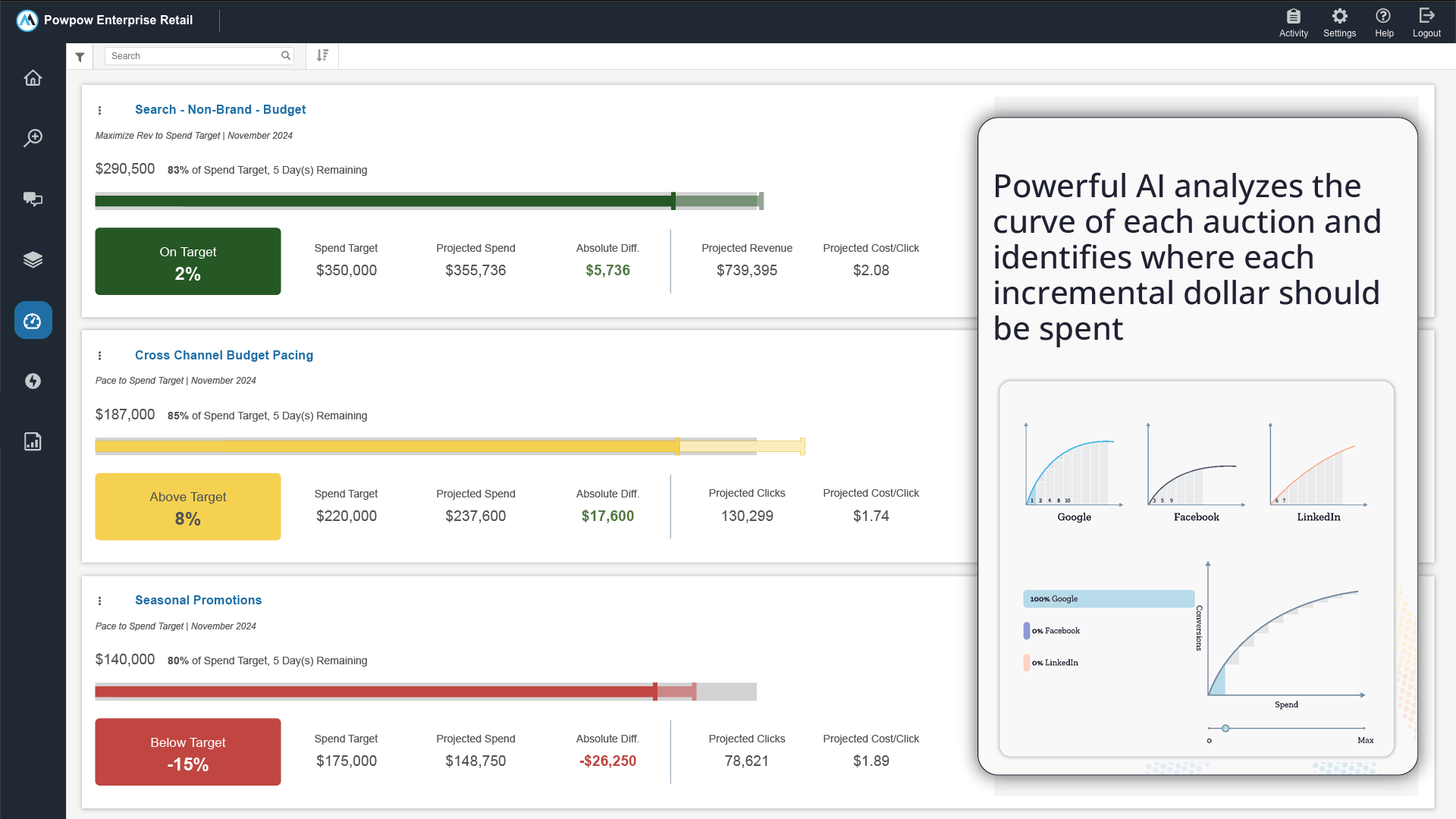
Task: Click the sort order toolbar icon
Action: 322,55
